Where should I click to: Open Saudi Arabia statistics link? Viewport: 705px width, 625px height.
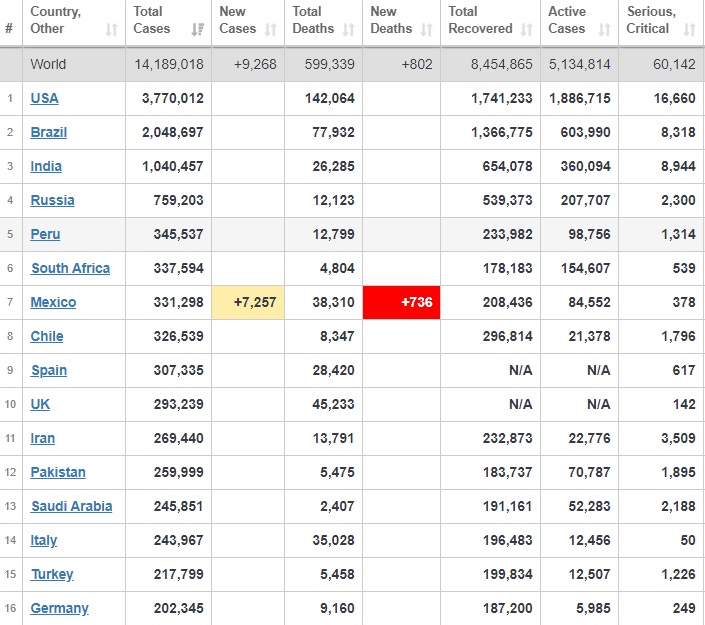click(x=71, y=506)
